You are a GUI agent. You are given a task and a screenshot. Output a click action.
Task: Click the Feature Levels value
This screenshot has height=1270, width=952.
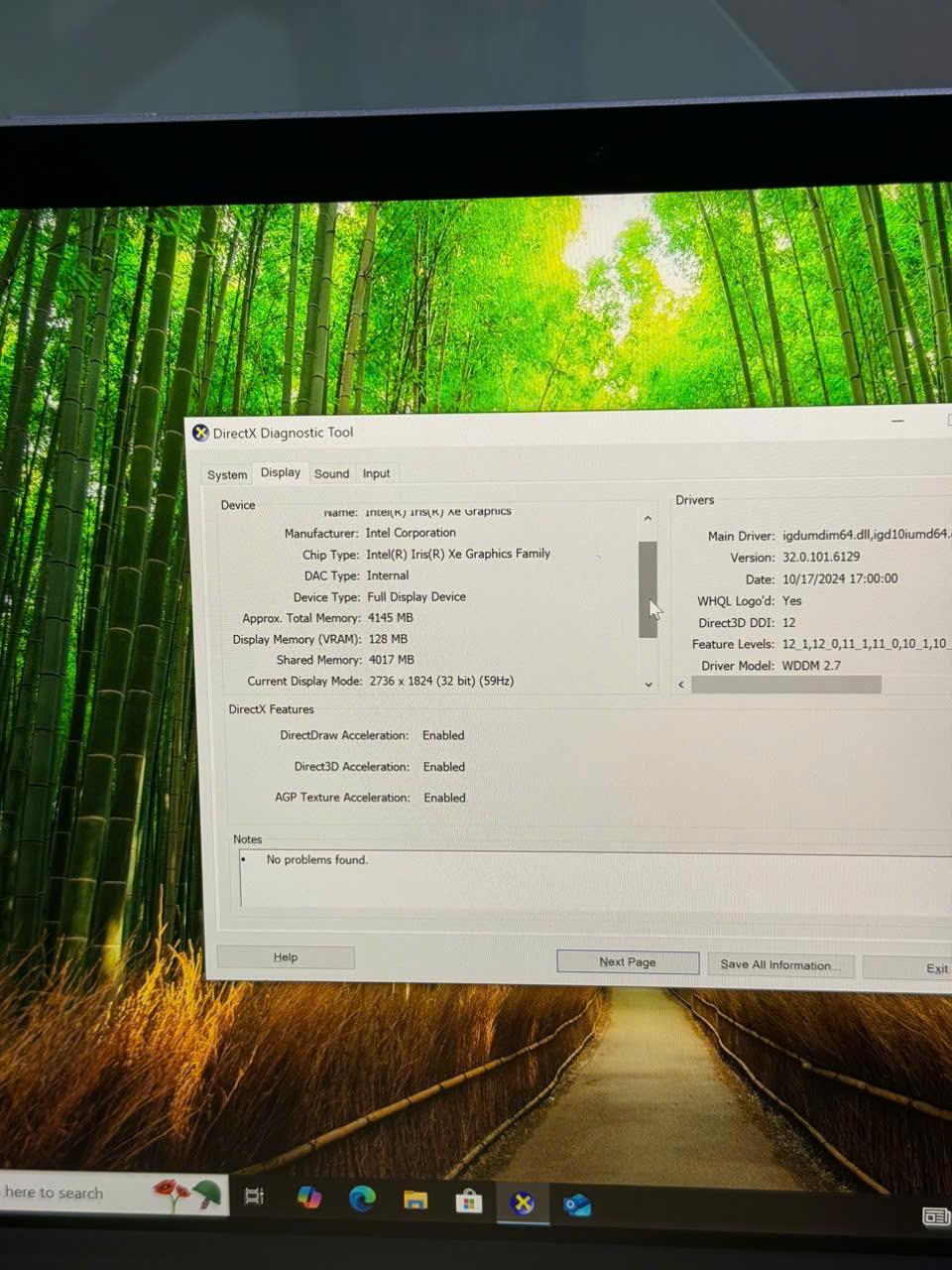coord(866,644)
